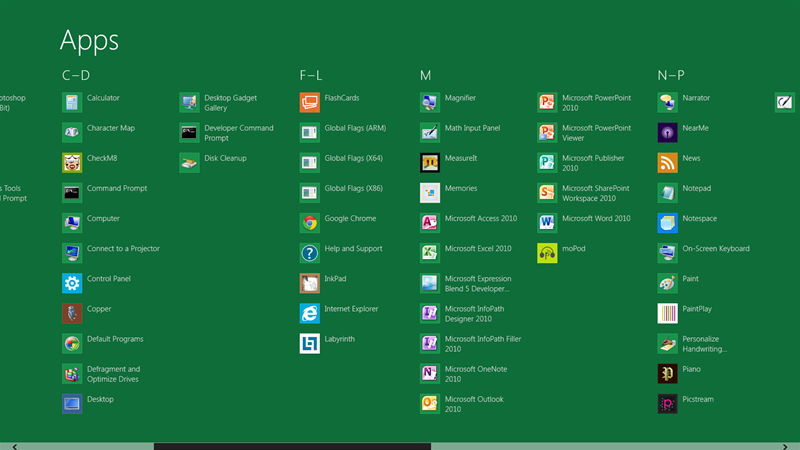Launch Developer Command Prompt icon
The height and width of the screenshot is (450, 800).
pyautogui.click(x=189, y=133)
